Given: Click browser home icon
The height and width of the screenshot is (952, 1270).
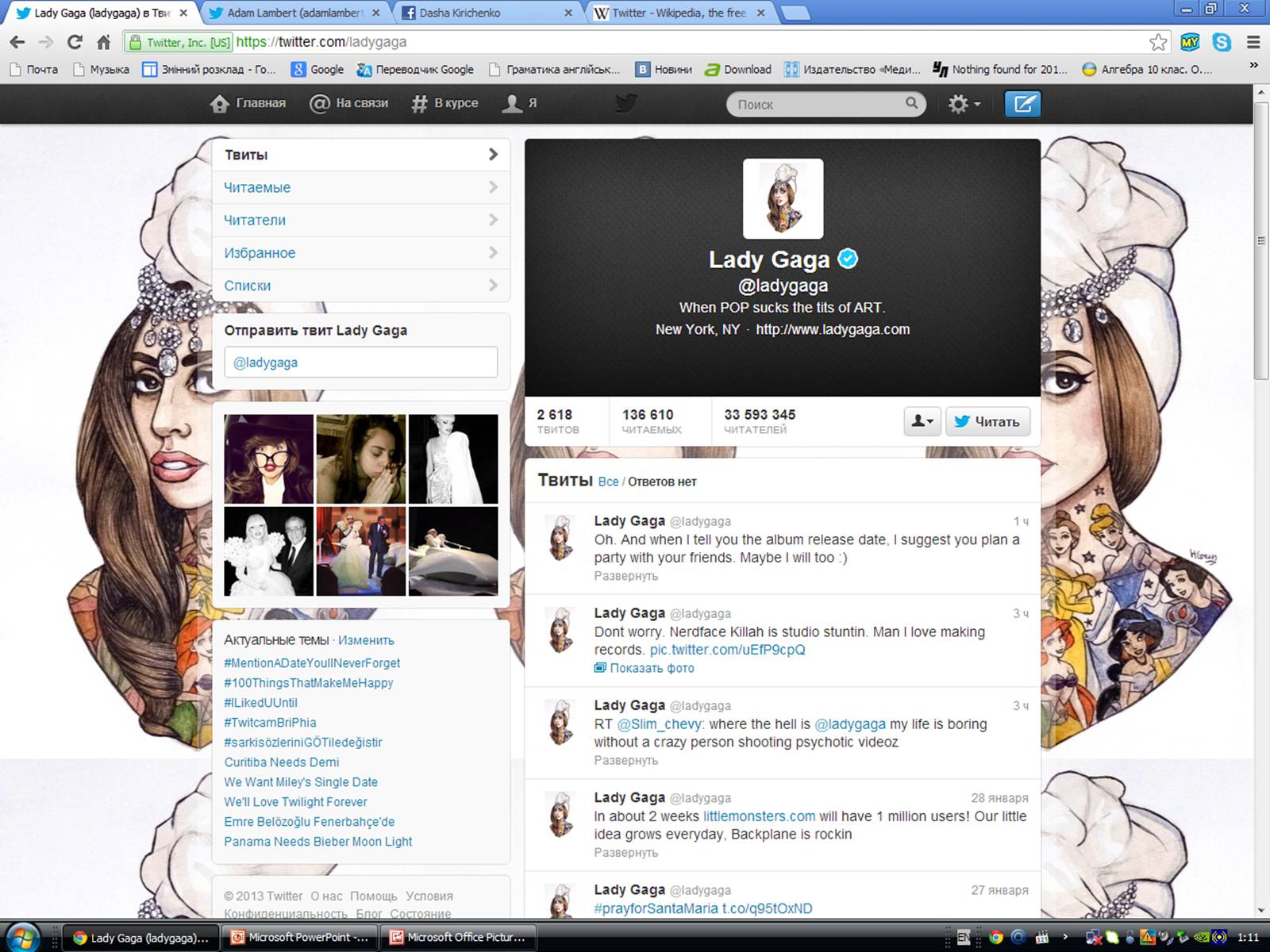Looking at the screenshot, I should tap(103, 42).
